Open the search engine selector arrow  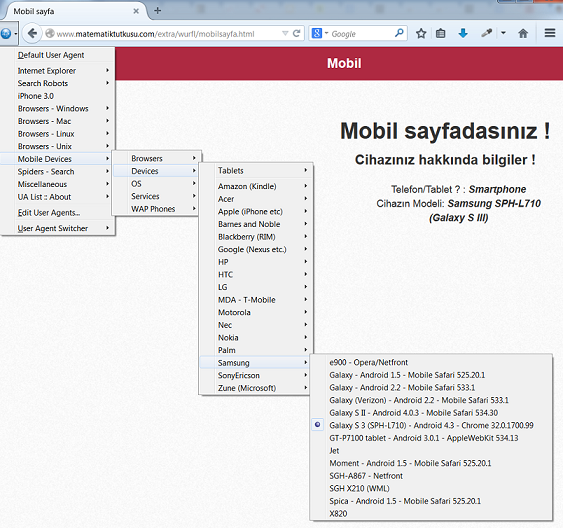tap(327, 33)
